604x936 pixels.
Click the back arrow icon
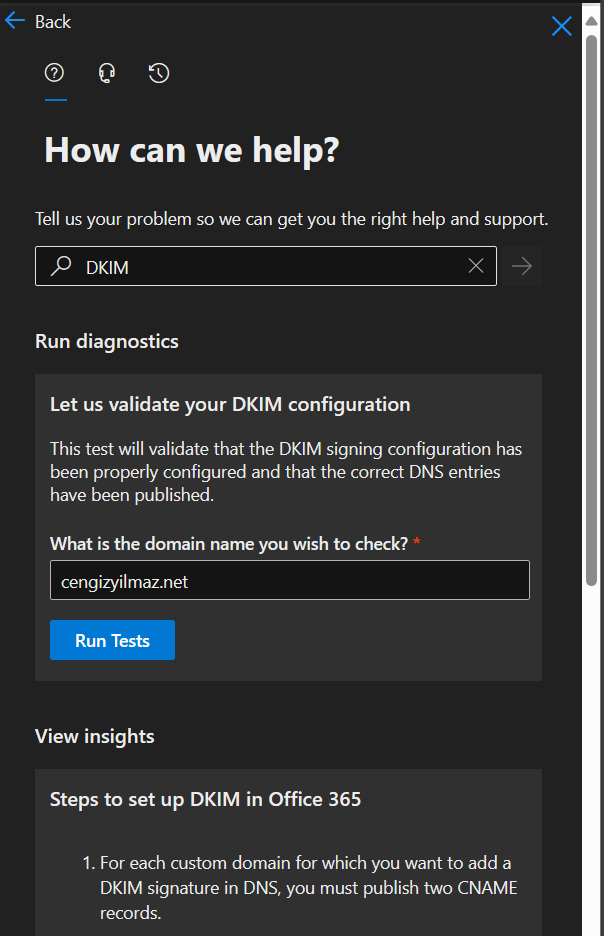[x=15, y=21]
